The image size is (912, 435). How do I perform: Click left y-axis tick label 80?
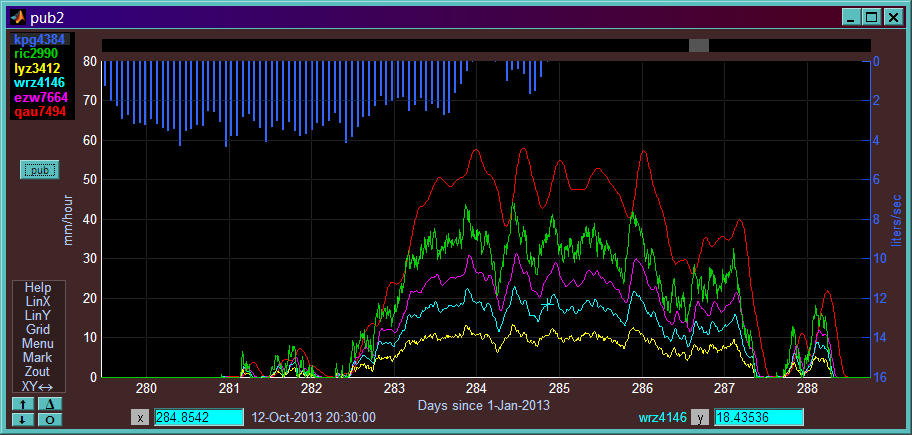coord(90,61)
